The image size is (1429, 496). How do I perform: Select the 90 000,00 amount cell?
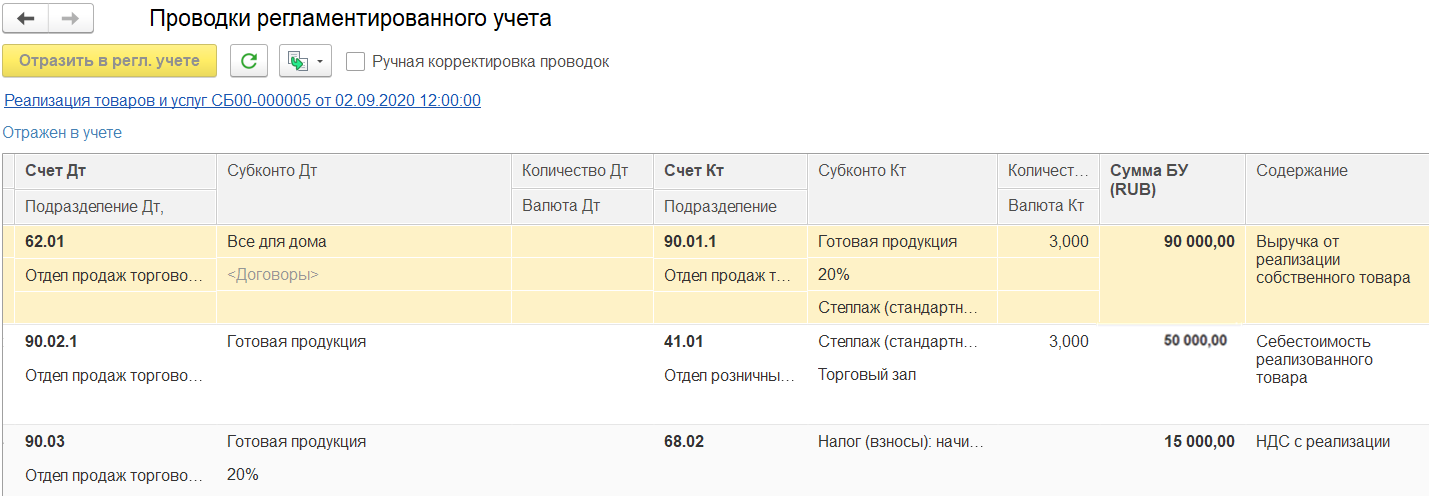1172,241
